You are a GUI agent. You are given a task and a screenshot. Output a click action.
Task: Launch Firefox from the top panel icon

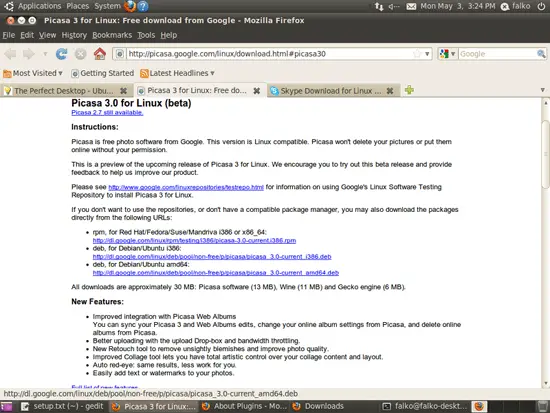130,6
